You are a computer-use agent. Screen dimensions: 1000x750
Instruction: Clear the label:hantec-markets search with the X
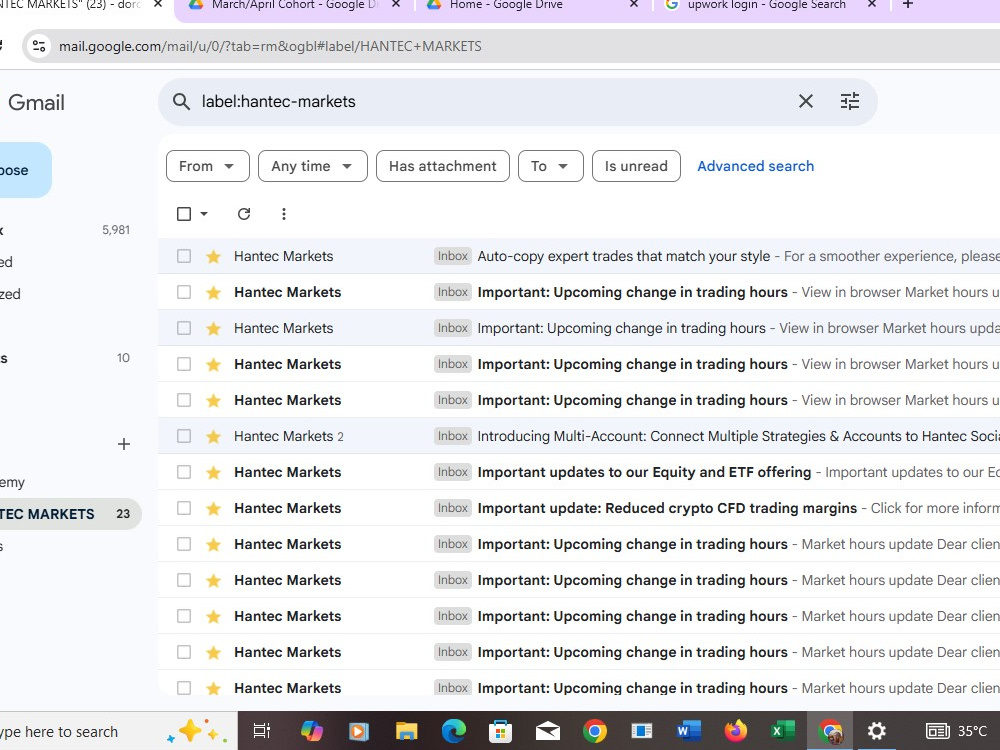(x=805, y=101)
